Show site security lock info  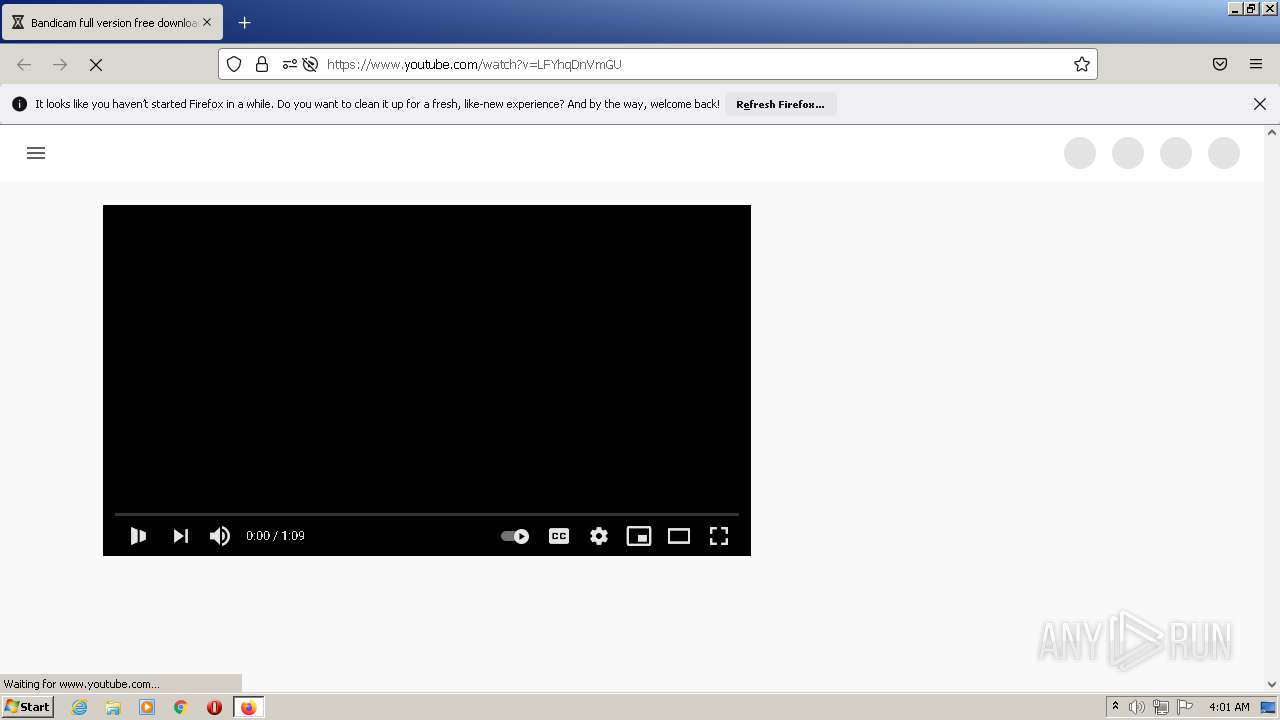click(262, 64)
